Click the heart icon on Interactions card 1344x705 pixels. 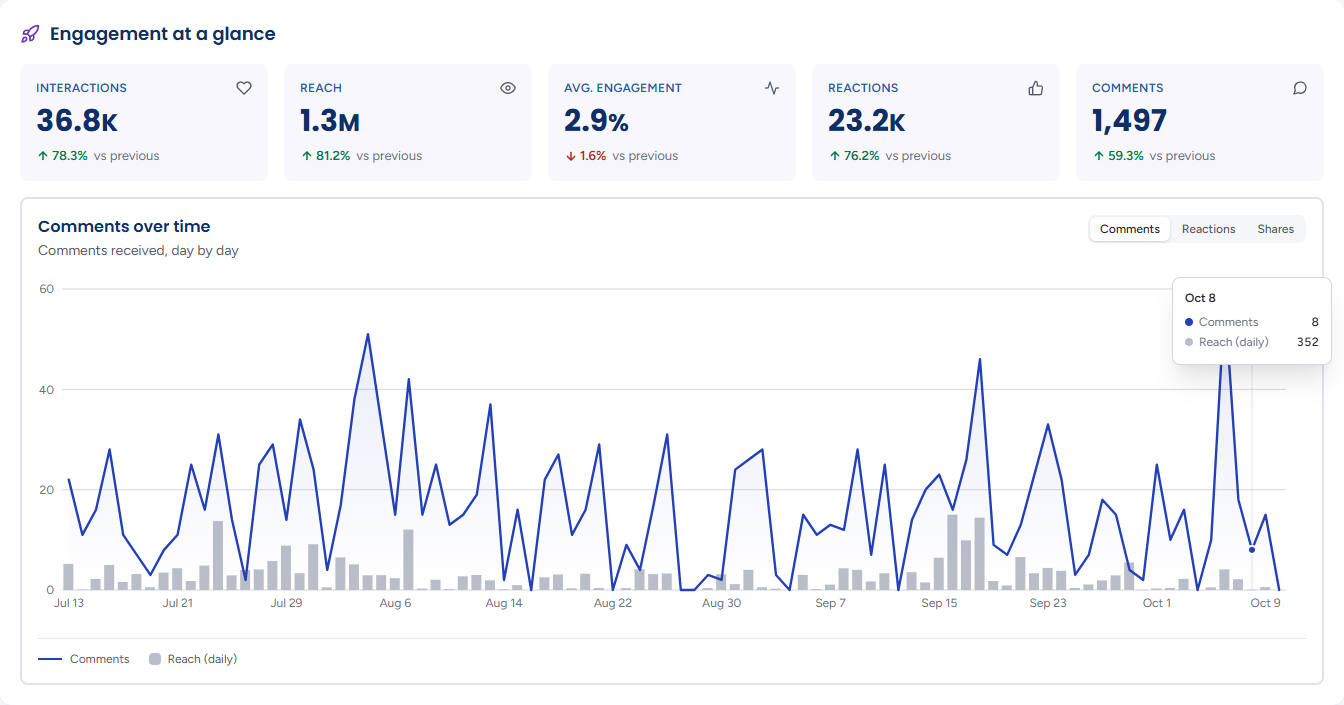(244, 88)
